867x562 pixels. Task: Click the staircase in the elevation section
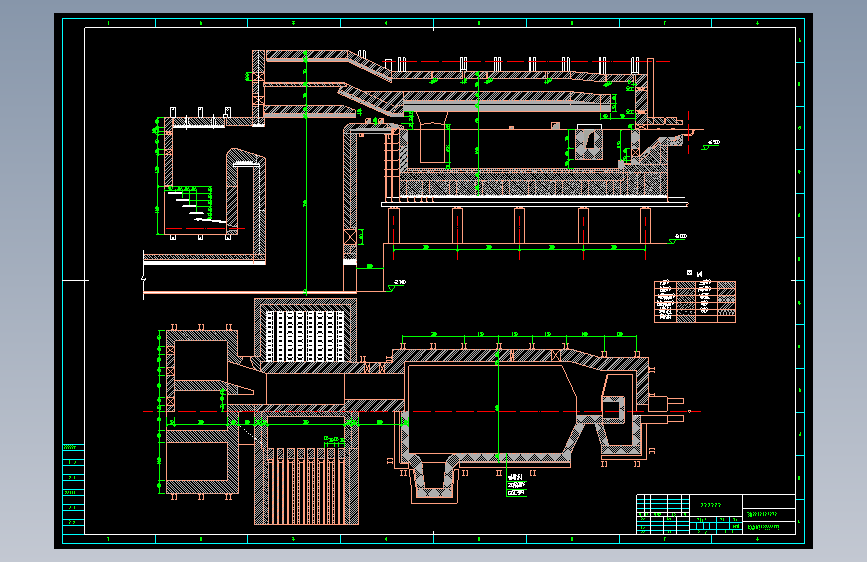click(196, 205)
